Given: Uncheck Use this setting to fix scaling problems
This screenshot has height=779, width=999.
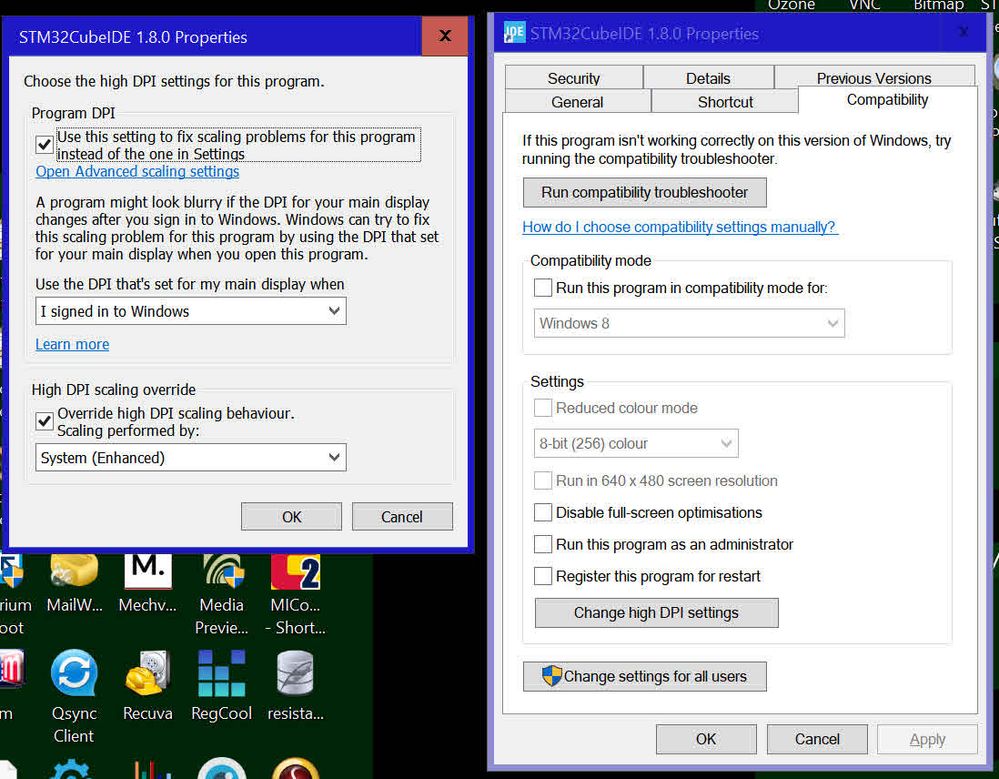Looking at the screenshot, I should coord(44,145).
